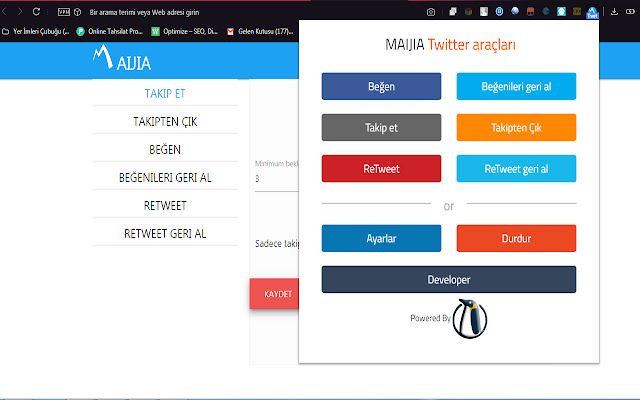
Task: Click the MAIJIA Twet extension icon
Action: click(x=592, y=12)
